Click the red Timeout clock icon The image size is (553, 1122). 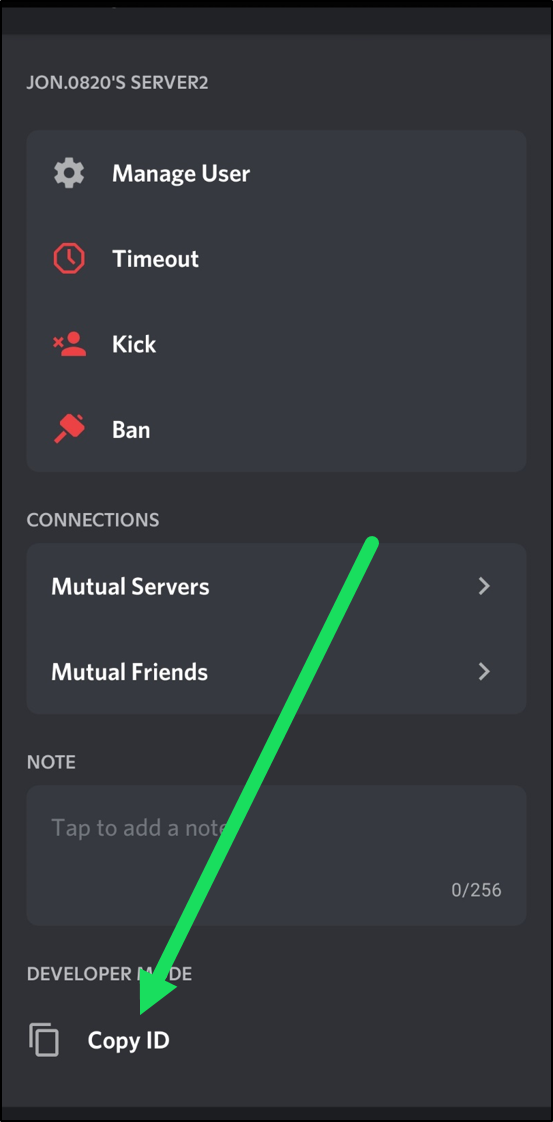(69, 258)
